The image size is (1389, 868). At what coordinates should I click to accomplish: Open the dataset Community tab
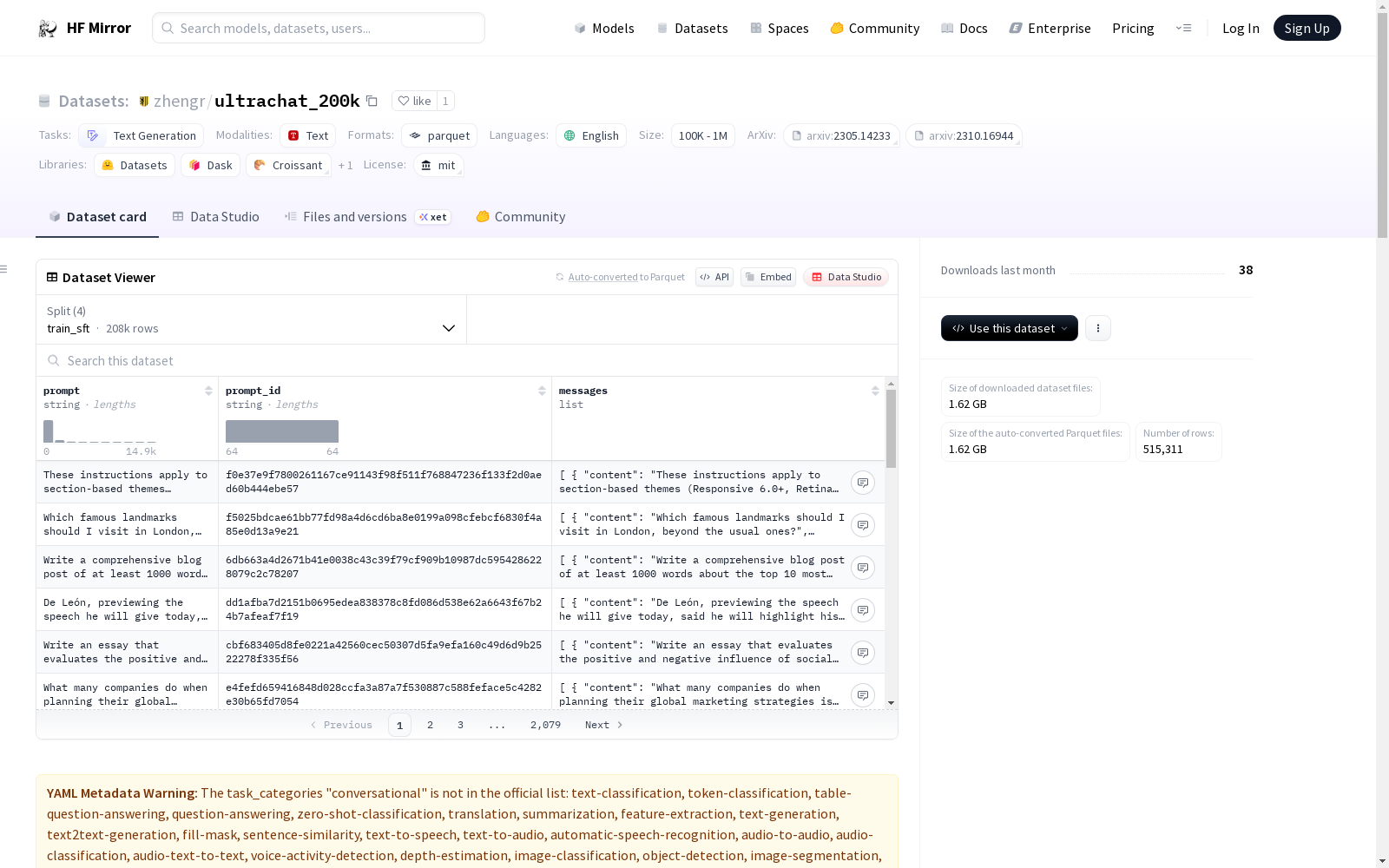pos(521,217)
